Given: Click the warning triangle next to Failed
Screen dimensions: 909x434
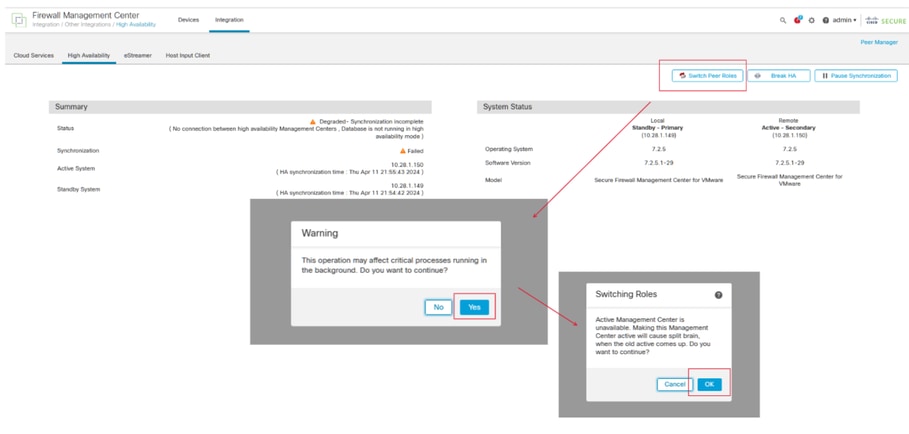Looking at the screenshot, I should tap(403, 151).
